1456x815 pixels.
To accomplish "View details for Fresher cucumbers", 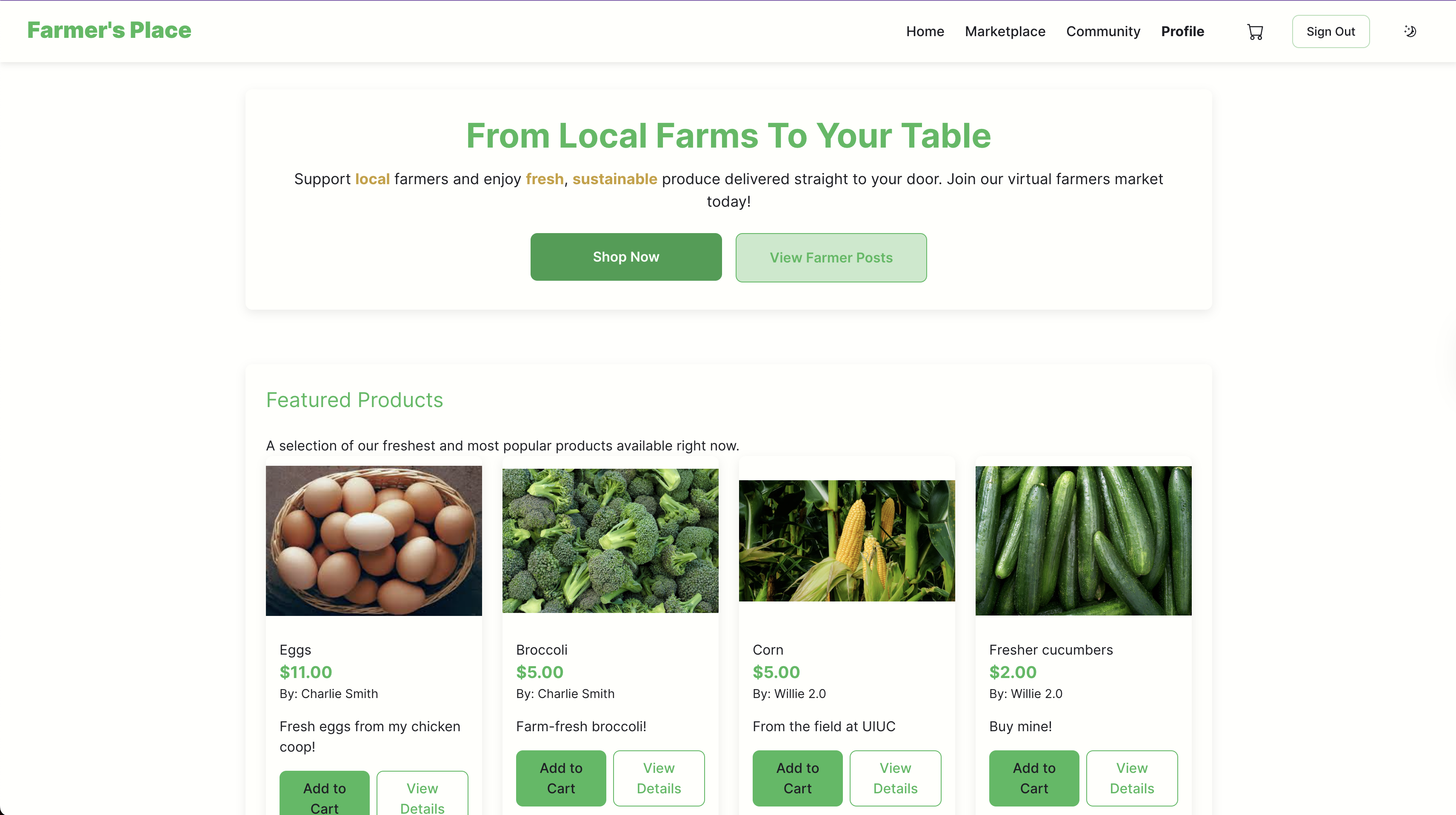I will coord(1131,778).
